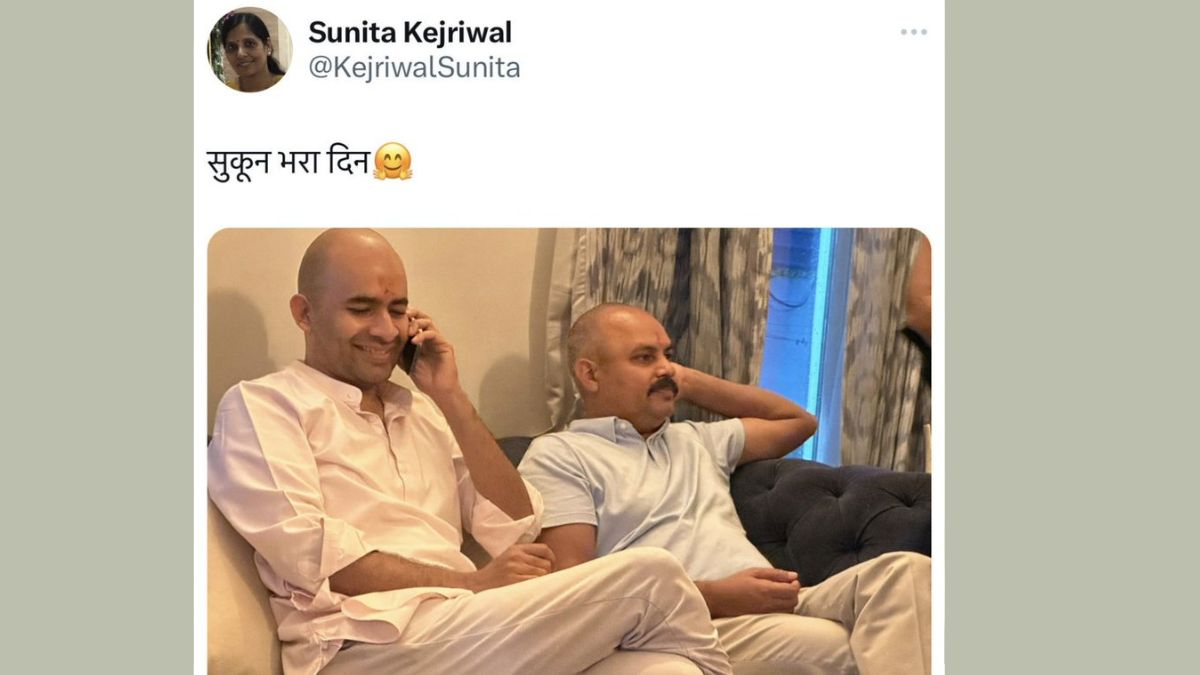Open the attached photo in the tweet
The image size is (1200, 675).
click(569, 451)
